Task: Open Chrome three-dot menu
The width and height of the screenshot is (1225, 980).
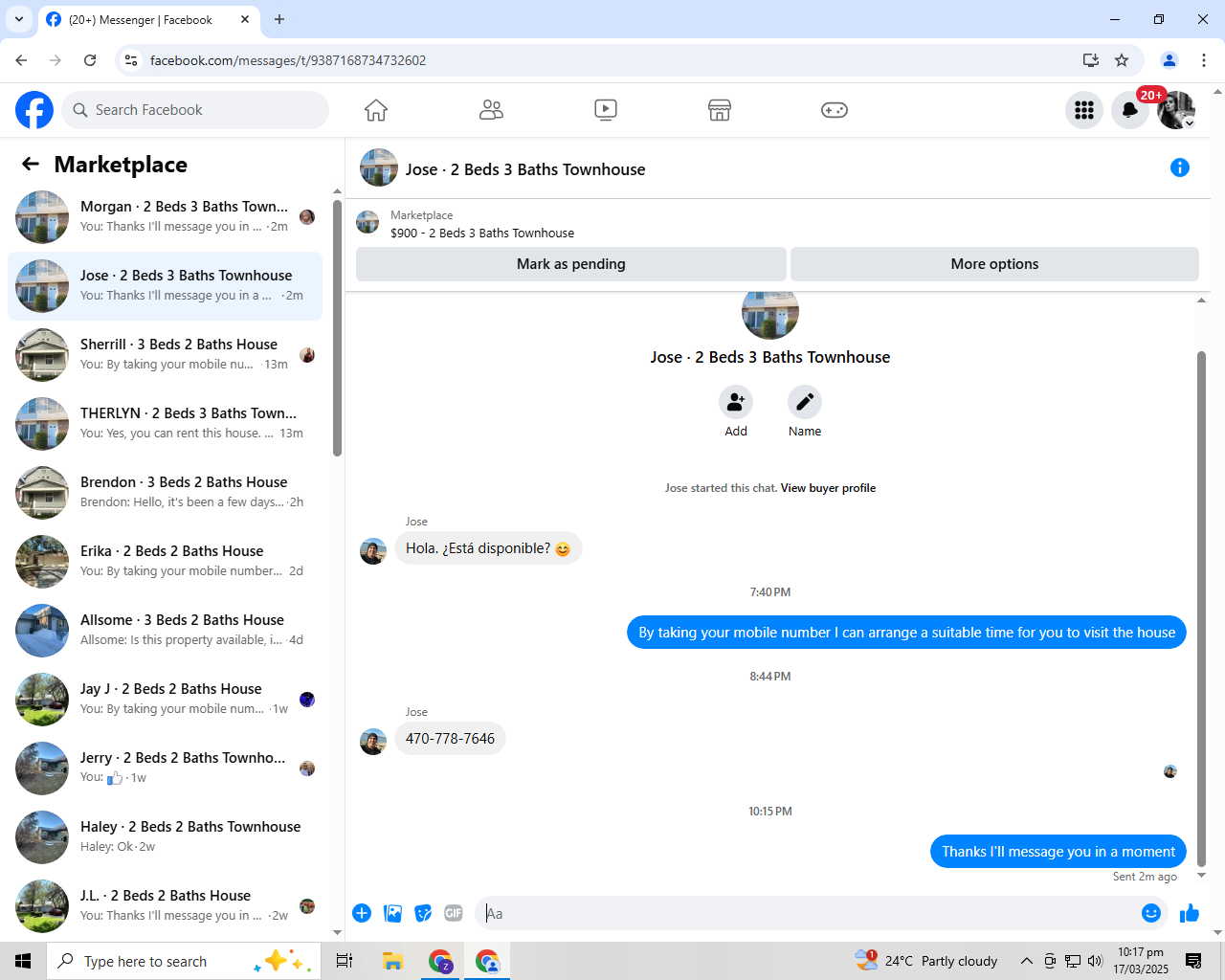Action: 1204,60
